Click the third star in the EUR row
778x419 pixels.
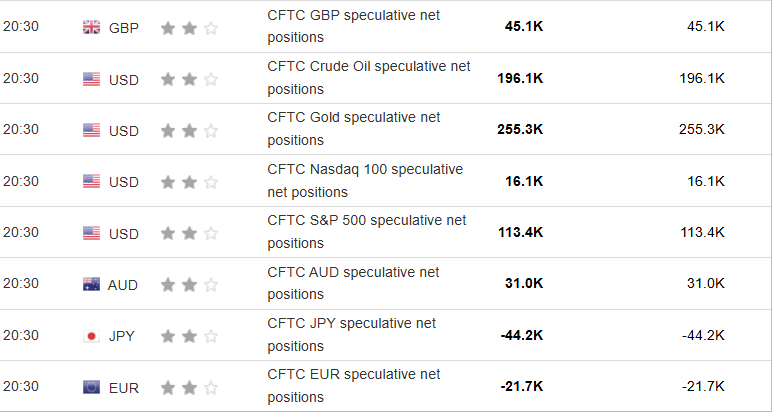pyautogui.click(x=211, y=387)
